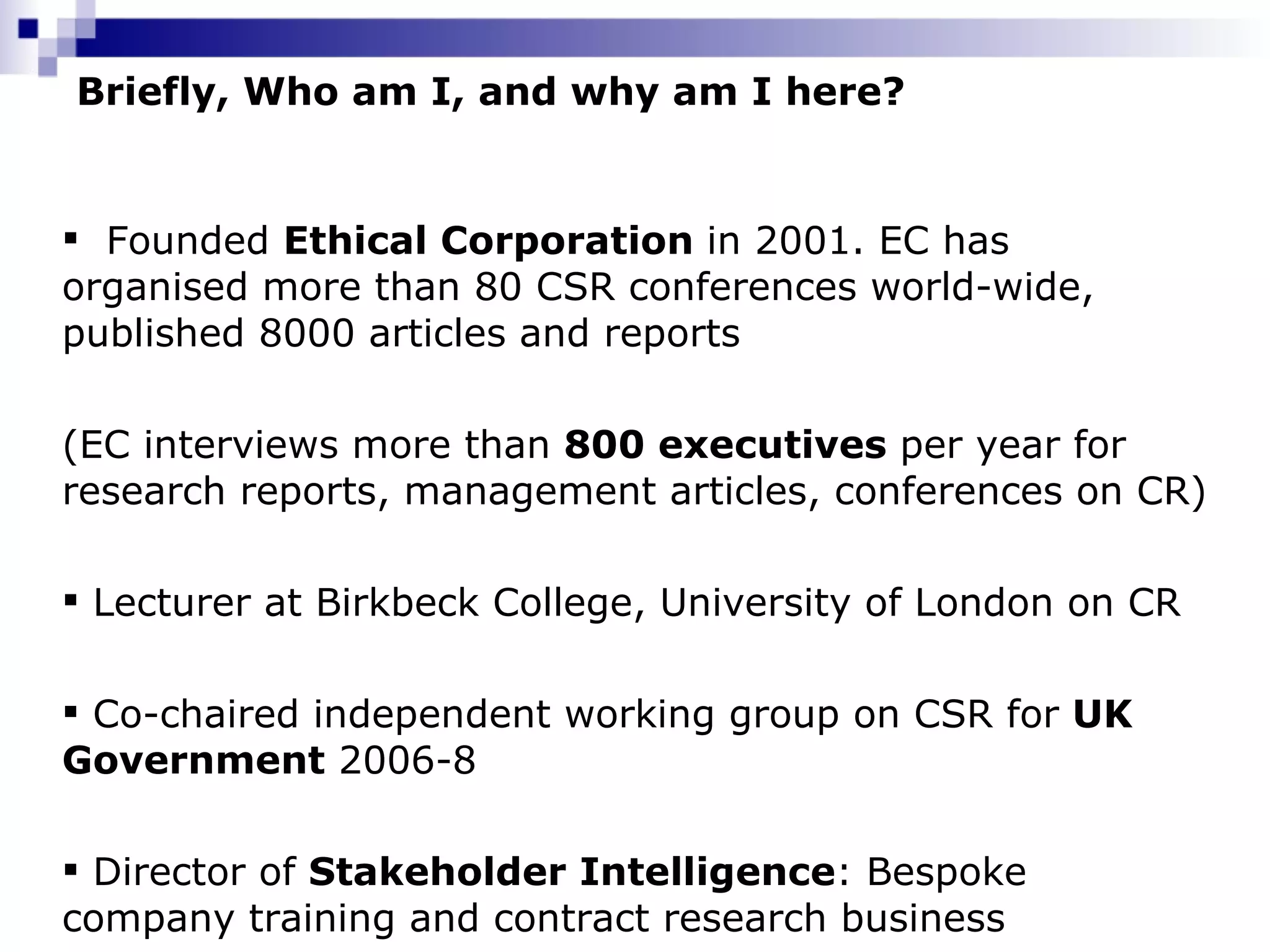Viewport: 1270px width, 952px height.
Task: Click the bold text 'Ethical Corporation'
Action: (488, 240)
